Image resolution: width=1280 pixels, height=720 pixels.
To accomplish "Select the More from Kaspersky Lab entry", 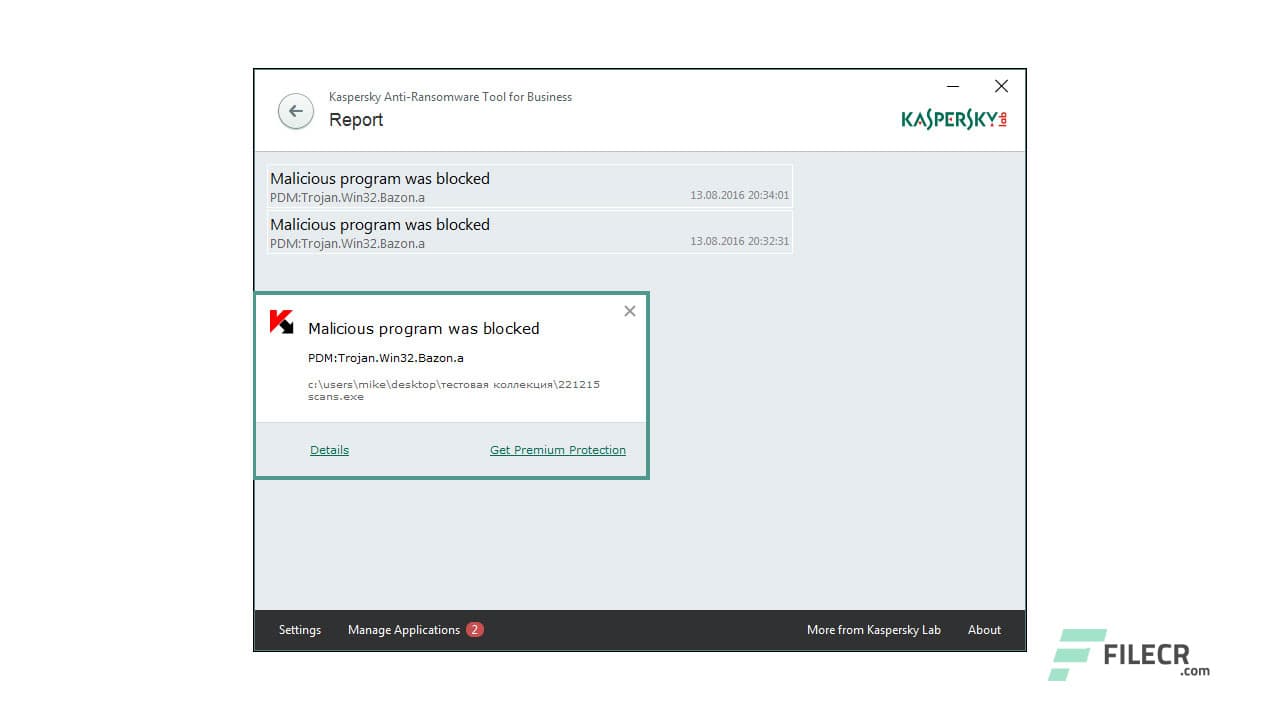I will coord(873,629).
